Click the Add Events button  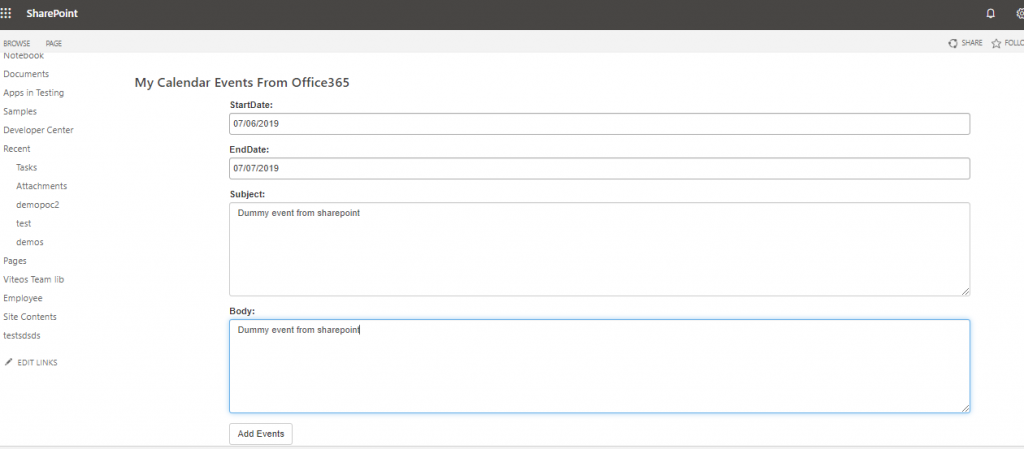point(261,434)
